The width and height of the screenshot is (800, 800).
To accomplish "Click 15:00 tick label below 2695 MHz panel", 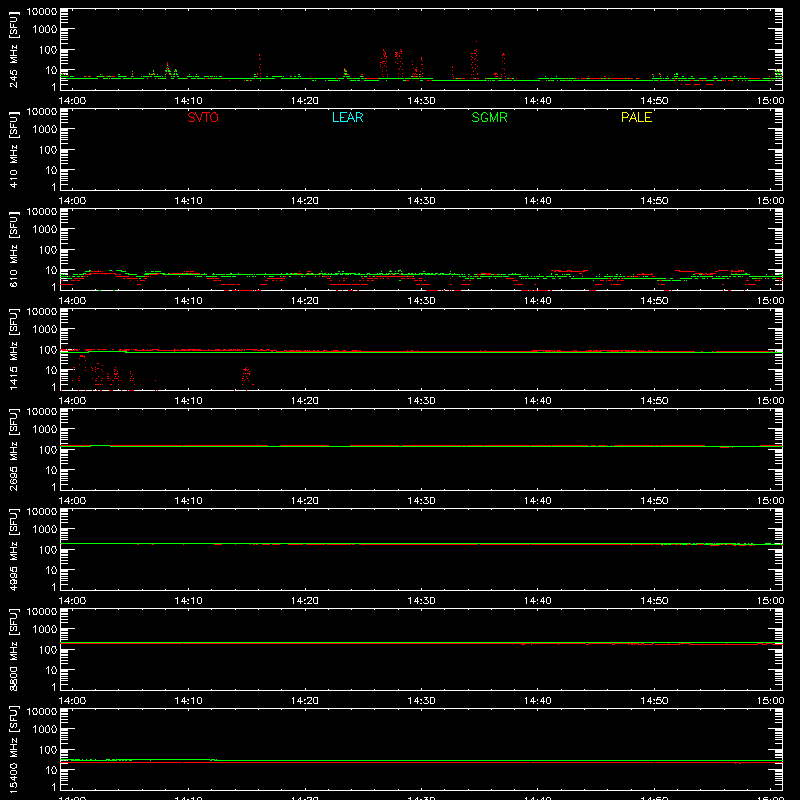I will click(x=770, y=501).
